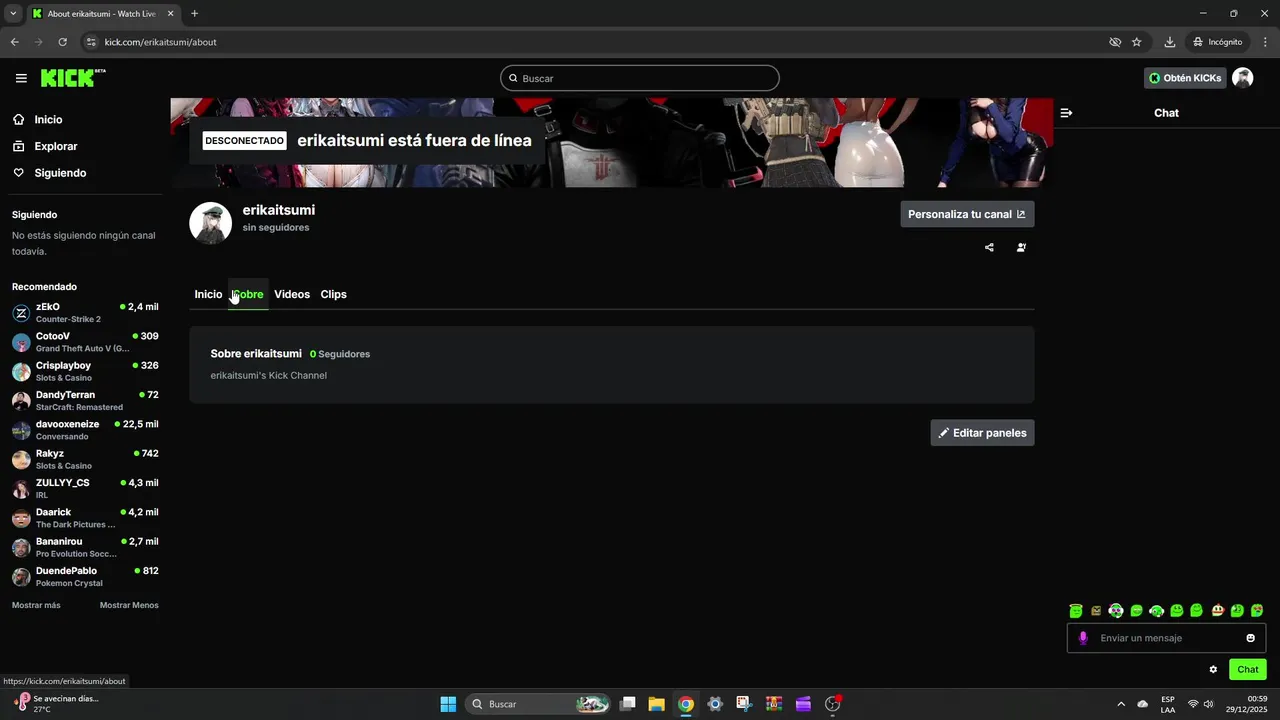Viewport: 1280px width, 720px height.
Task: Collapse chat panel with arrow icon
Action: point(1066,113)
